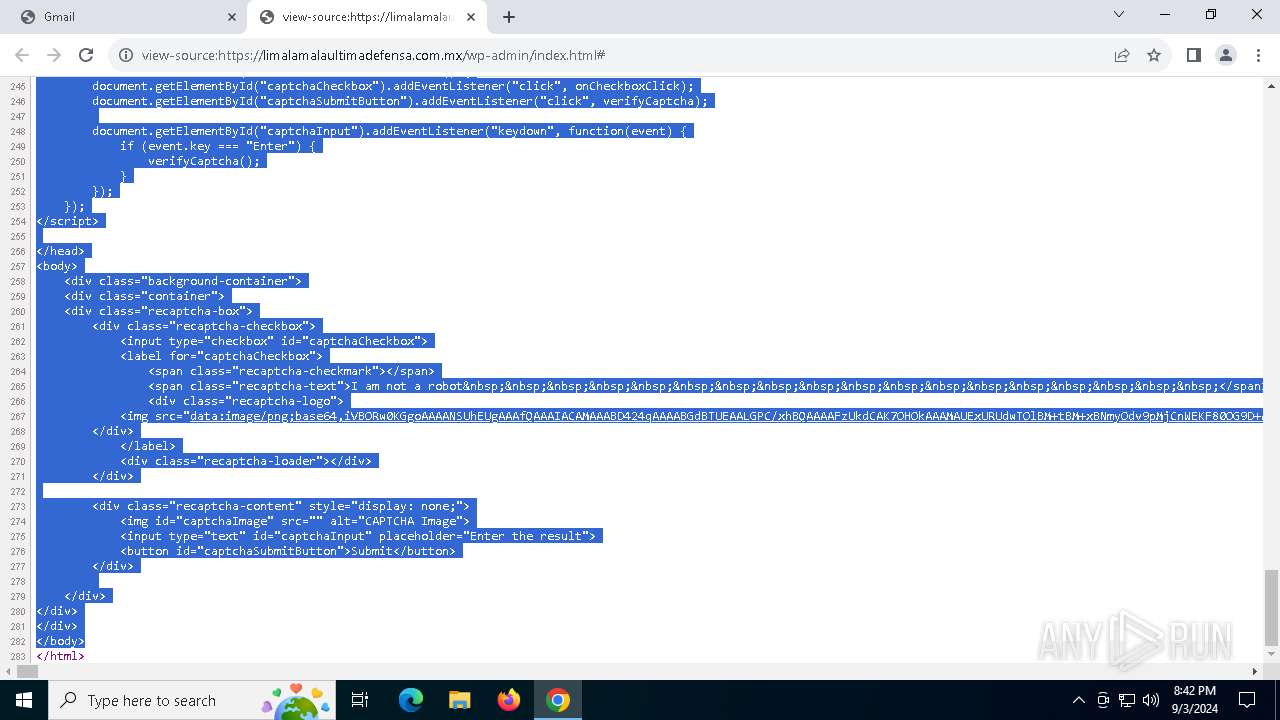Screen dimensions: 1280x720
Task: Select the Chrome taskbar icon
Action: (x=558, y=700)
